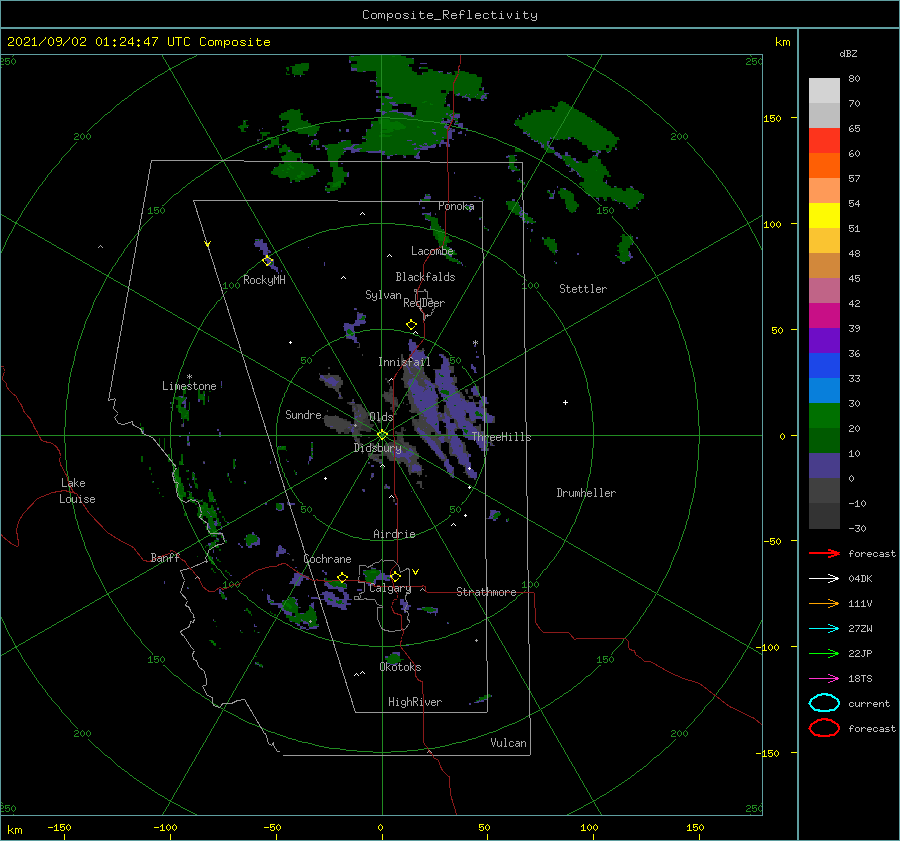Click the ThreeHills city label

tap(502, 437)
